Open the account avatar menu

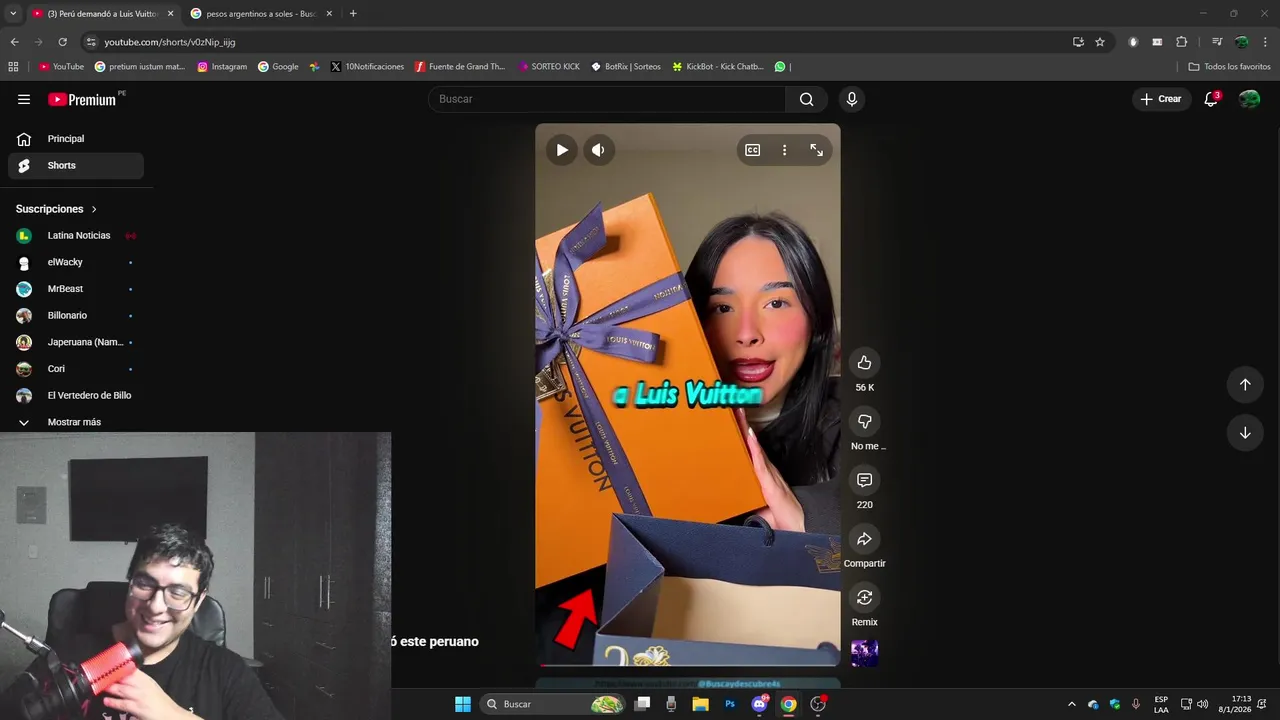point(1249,99)
